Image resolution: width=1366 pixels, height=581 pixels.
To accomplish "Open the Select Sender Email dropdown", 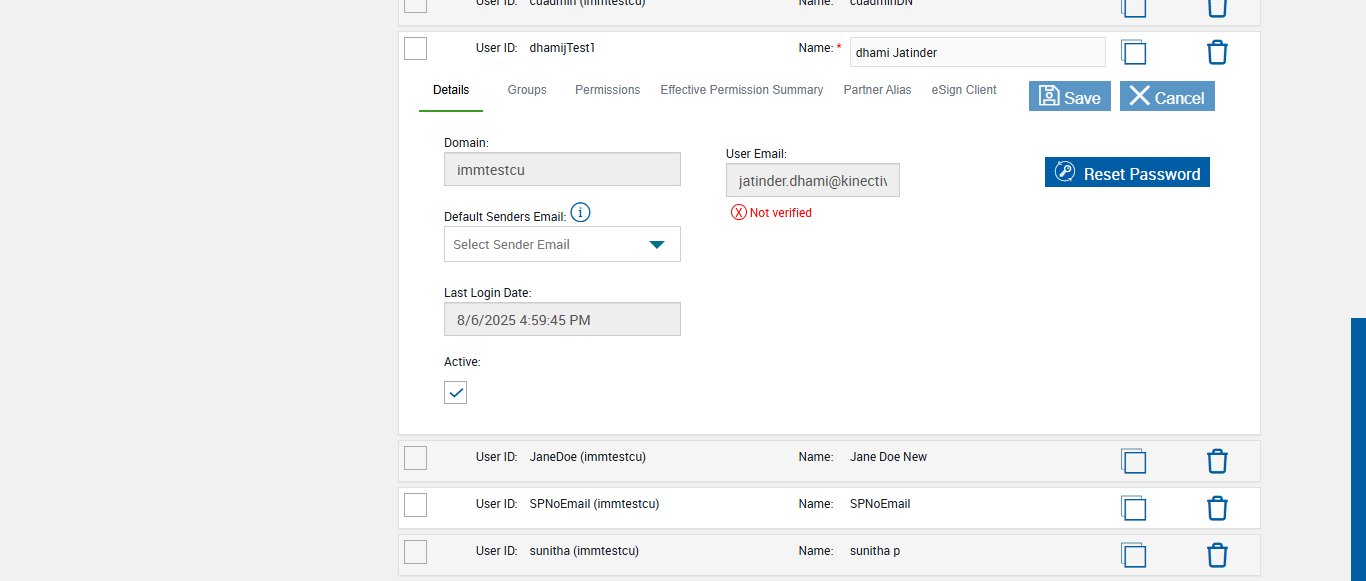I will [562, 244].
